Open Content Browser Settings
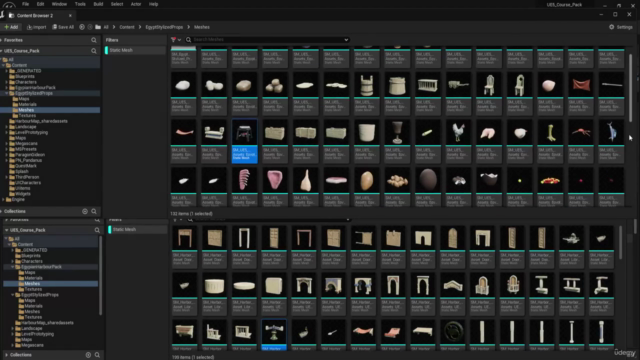Viewport: 640px width, 360px height. (x=620, y=27)
